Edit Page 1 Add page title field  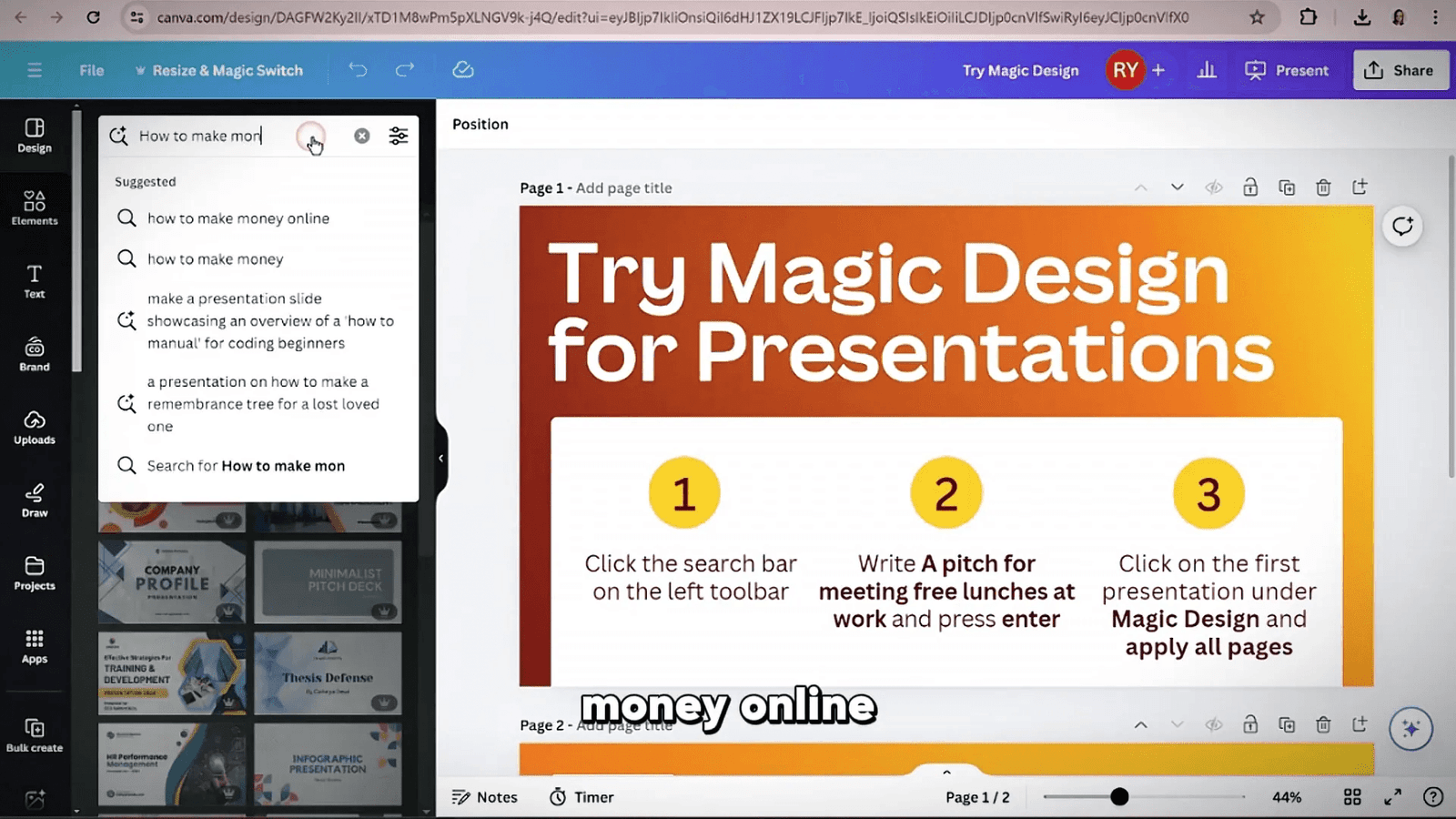click(624, 187)
